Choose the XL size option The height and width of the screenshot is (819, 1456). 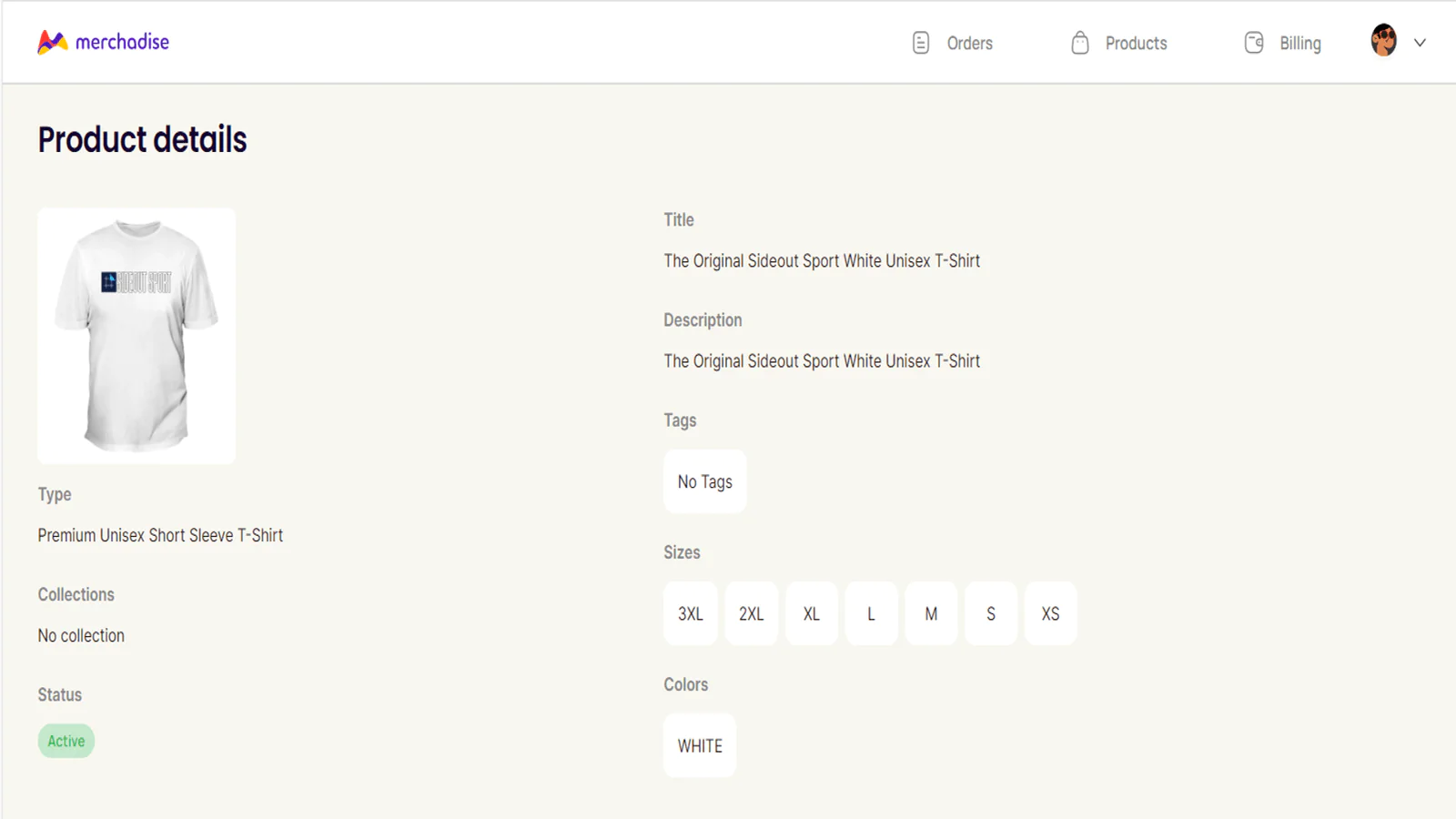click(811, 613)
